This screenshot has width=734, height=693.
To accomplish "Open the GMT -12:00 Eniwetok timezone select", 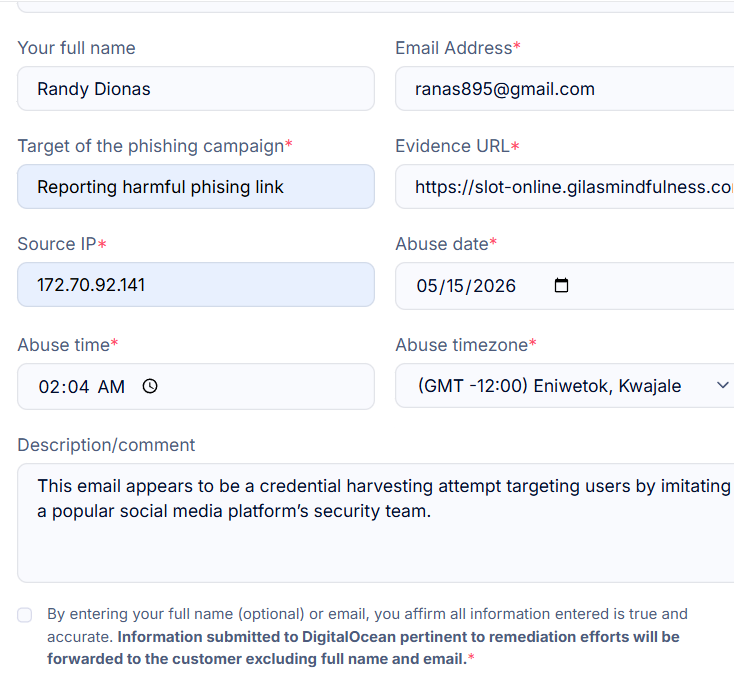I will tap(565, 386).
